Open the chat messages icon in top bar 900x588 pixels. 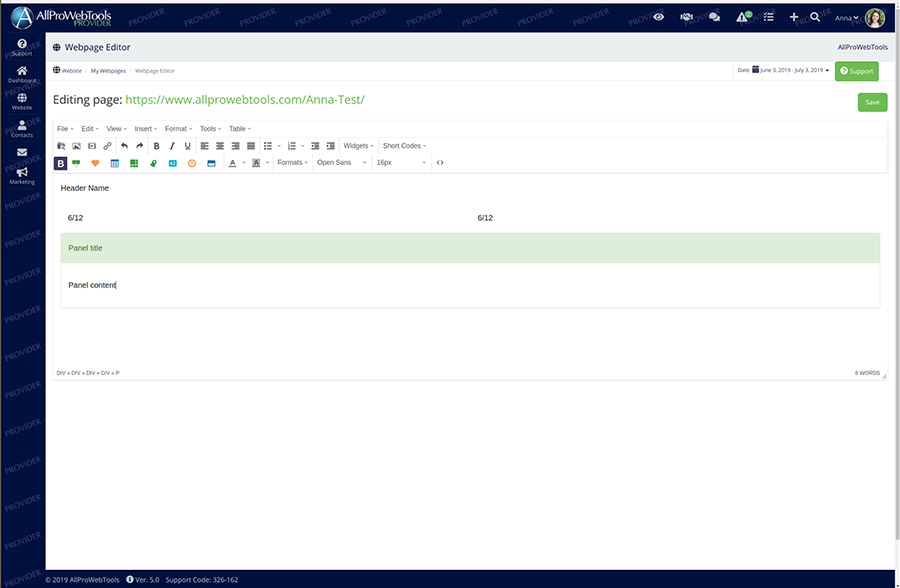point(715,17)
